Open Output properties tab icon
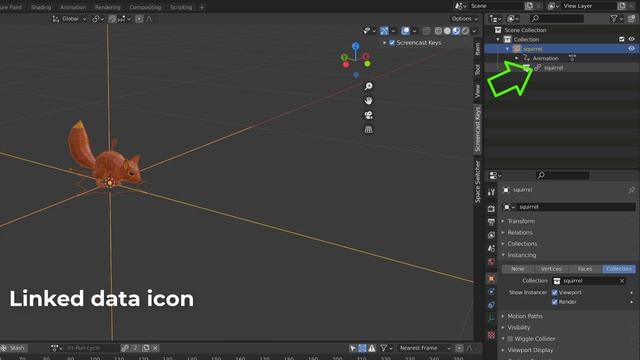Viewport: 640px width, 360px height. coord(491,222)
